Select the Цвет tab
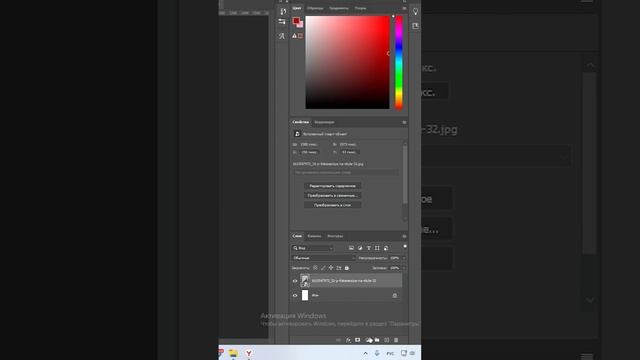The width and height of the screenshot is (640, 360). 297,8
